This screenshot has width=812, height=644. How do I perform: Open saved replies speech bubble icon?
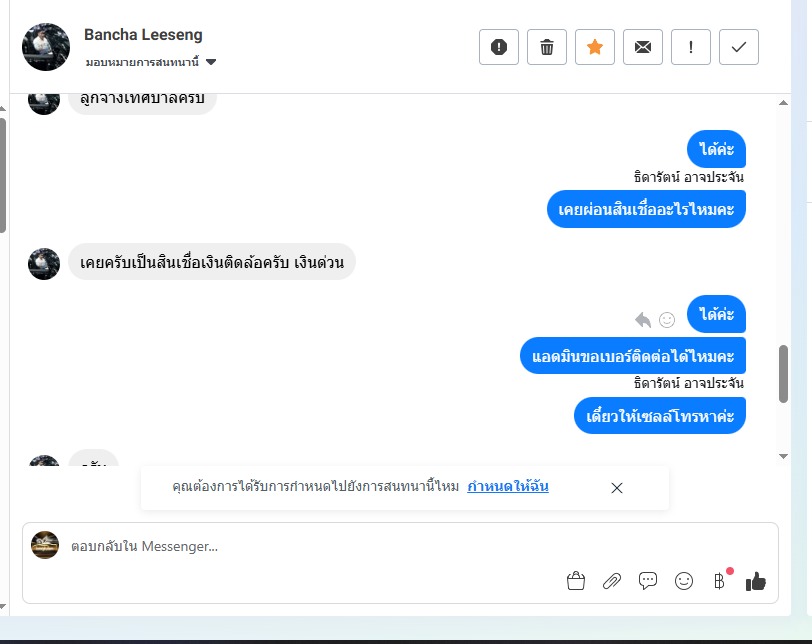point(648,581)
